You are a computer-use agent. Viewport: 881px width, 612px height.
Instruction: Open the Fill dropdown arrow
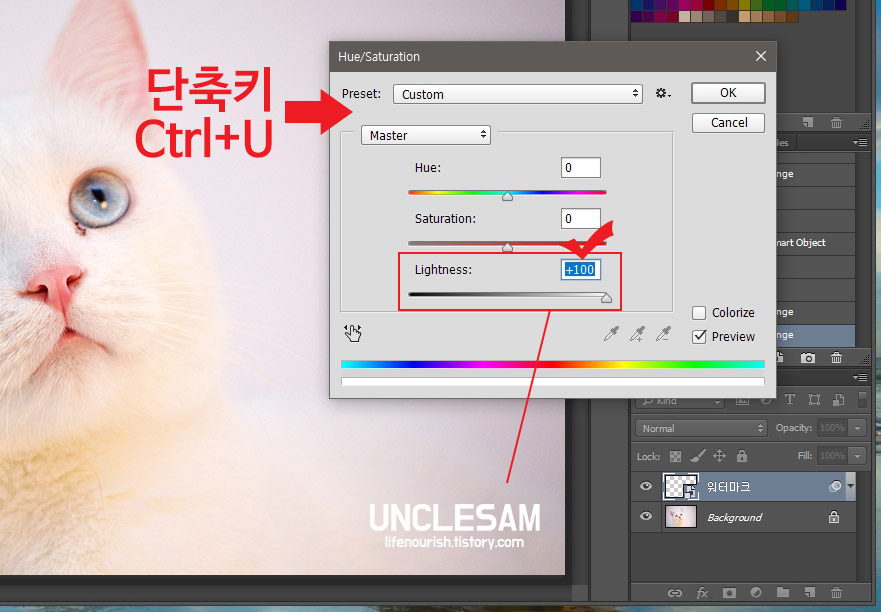(x=858, y=456)
